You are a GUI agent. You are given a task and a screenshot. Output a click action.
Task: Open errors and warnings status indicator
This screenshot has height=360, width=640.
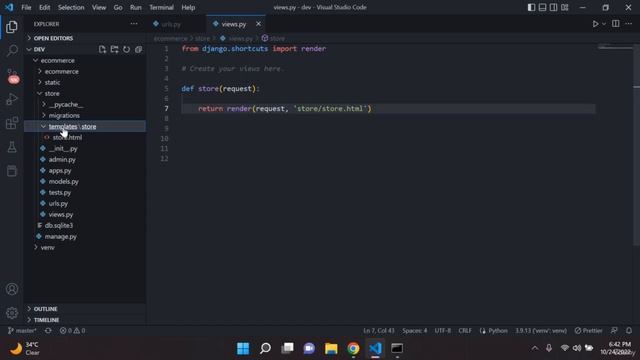click(73, 331)
